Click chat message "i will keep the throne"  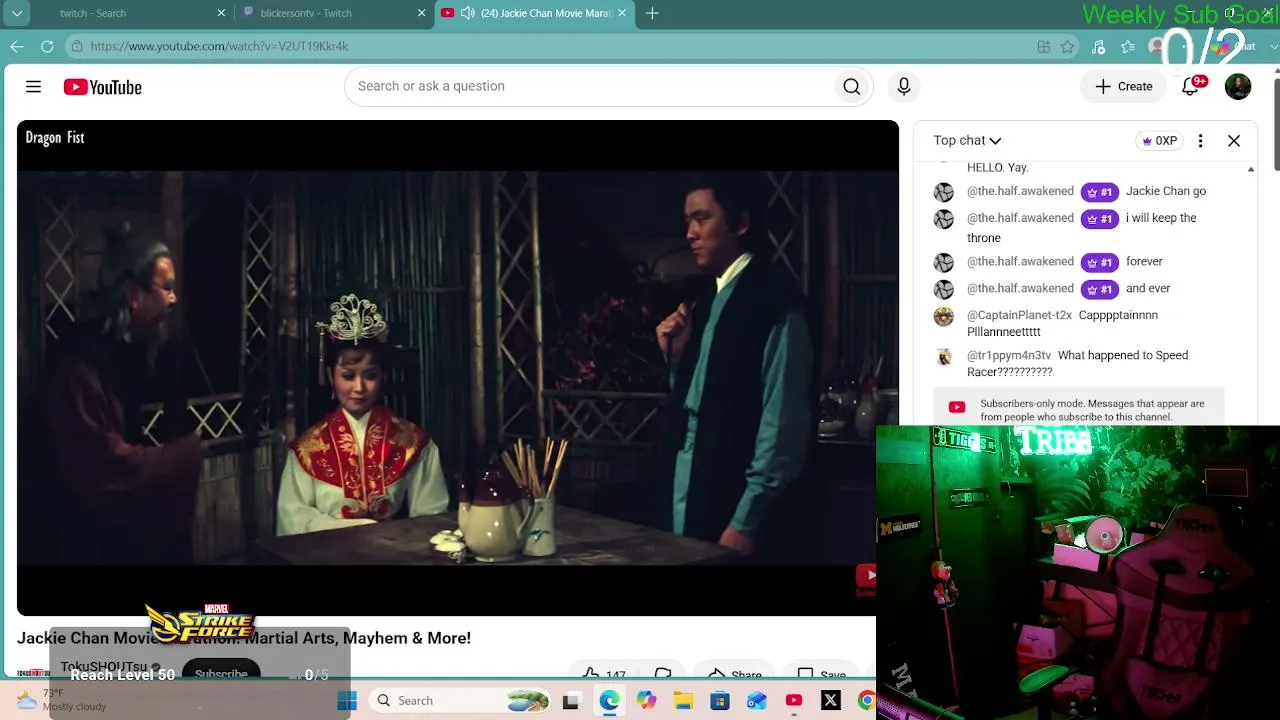[x=1082, y=228]
